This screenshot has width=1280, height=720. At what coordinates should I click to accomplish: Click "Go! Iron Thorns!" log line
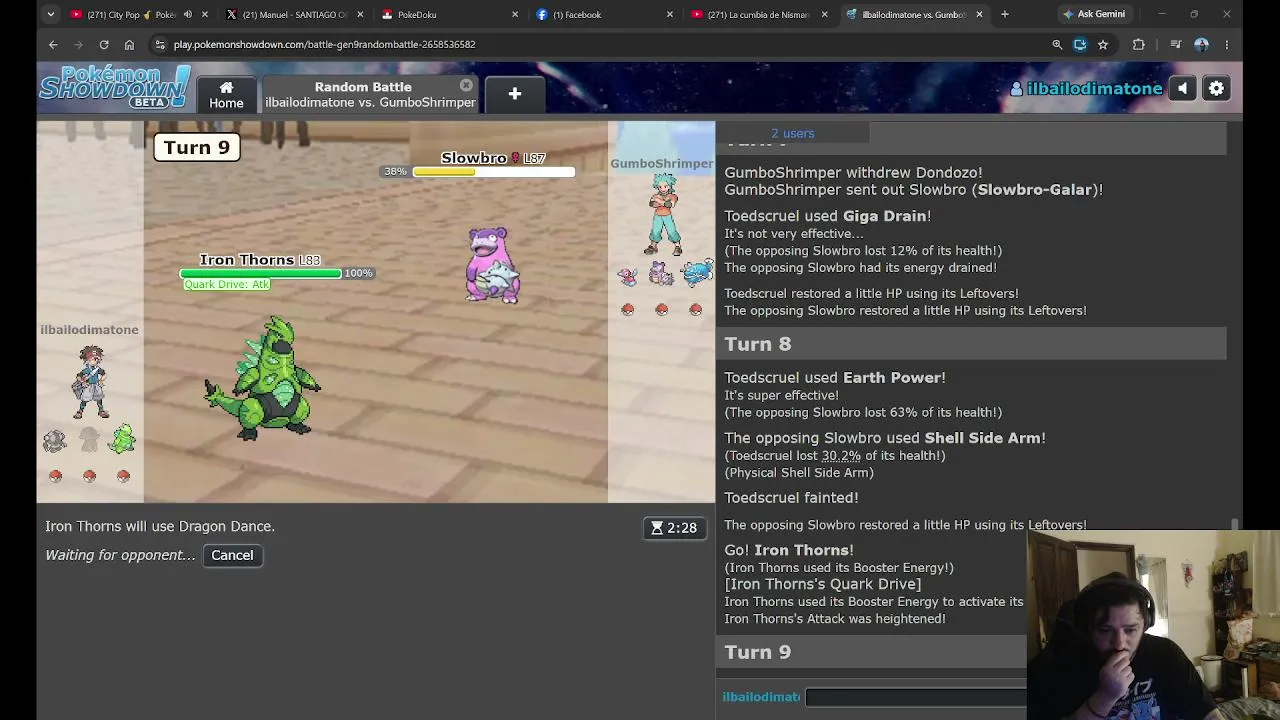788,550
